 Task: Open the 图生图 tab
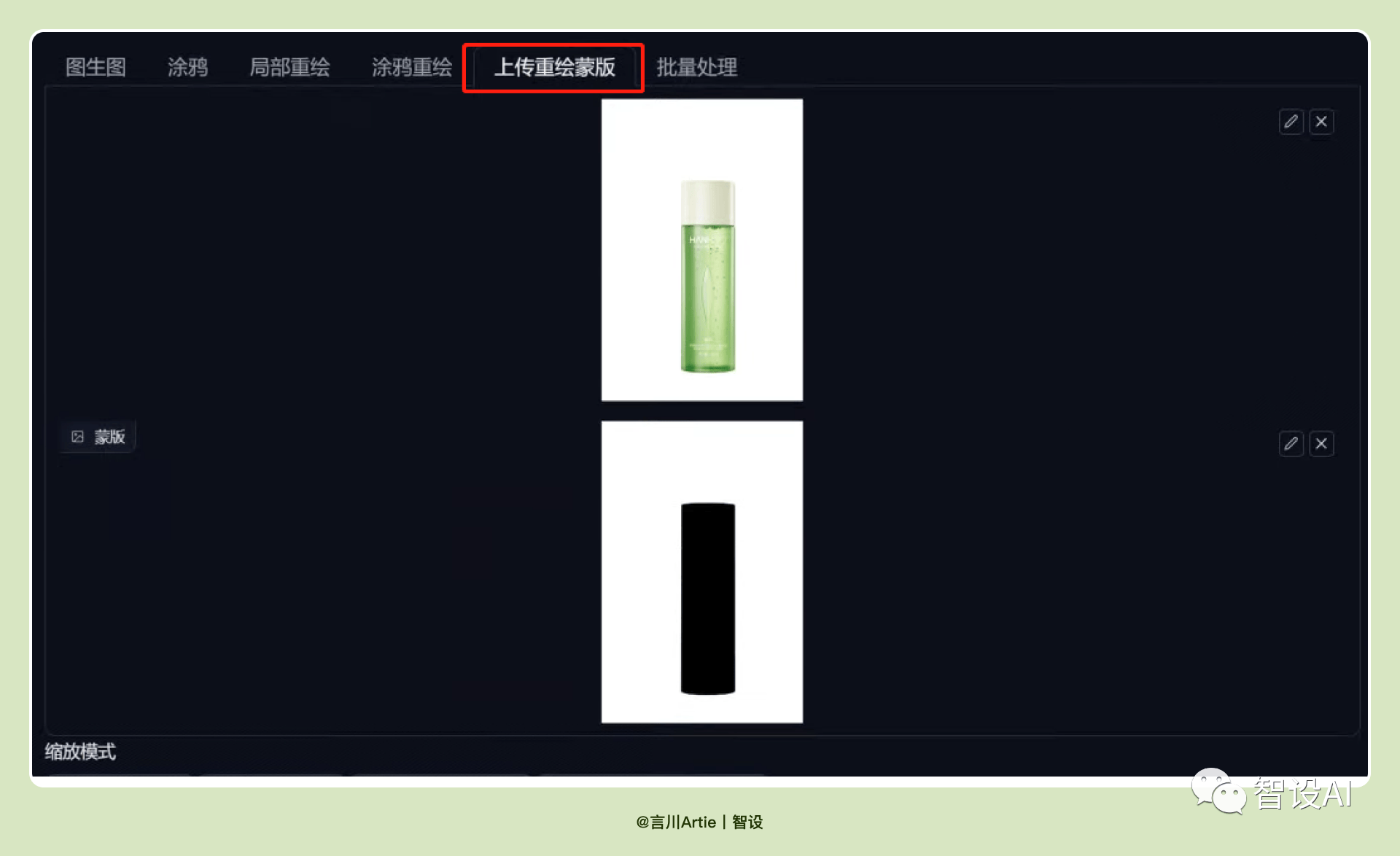pos(96,67)
